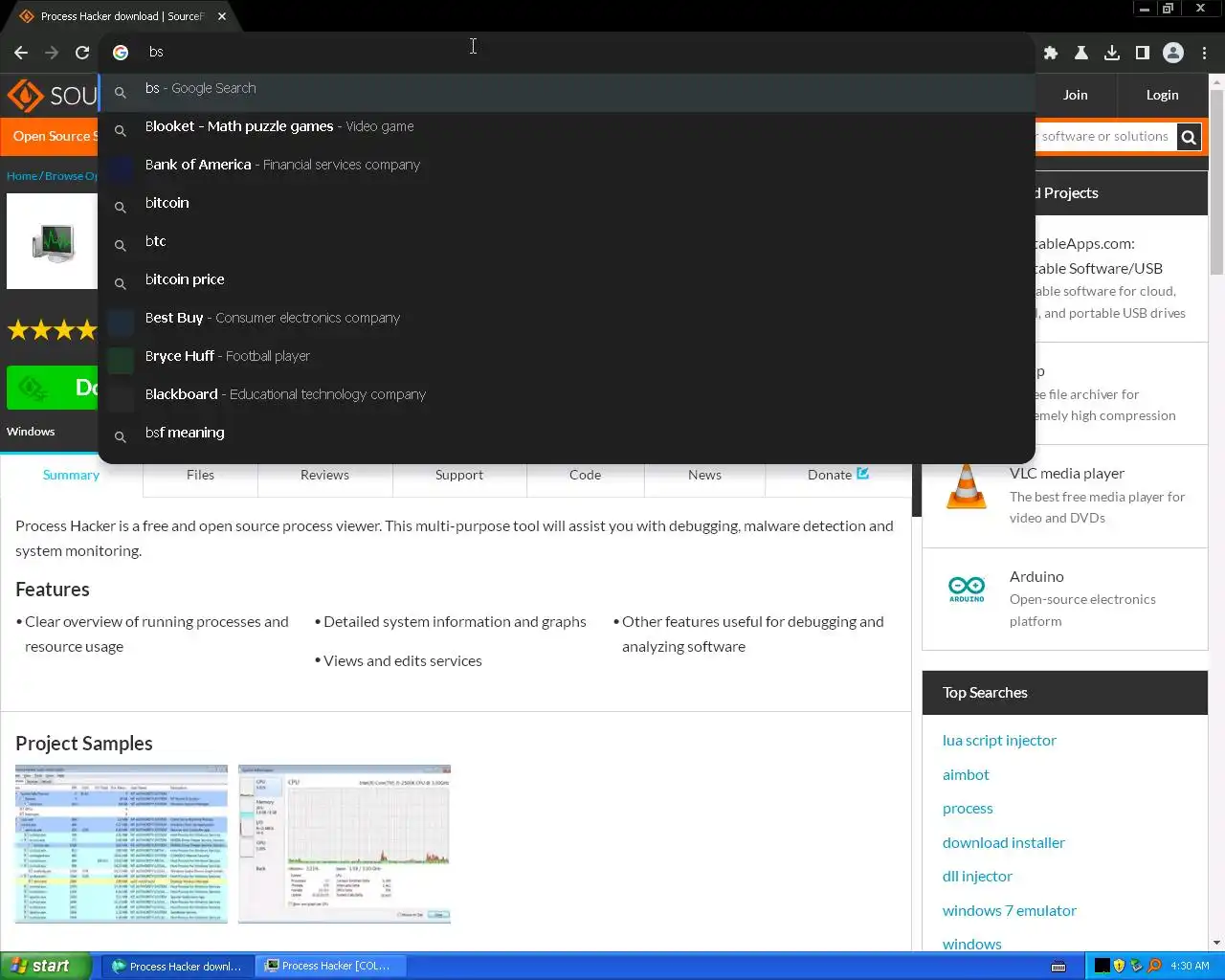The height and width of the screenshot is (980, 1225).
Task: Toggle the side panel icon
Action: click(x=1143, y=53)
